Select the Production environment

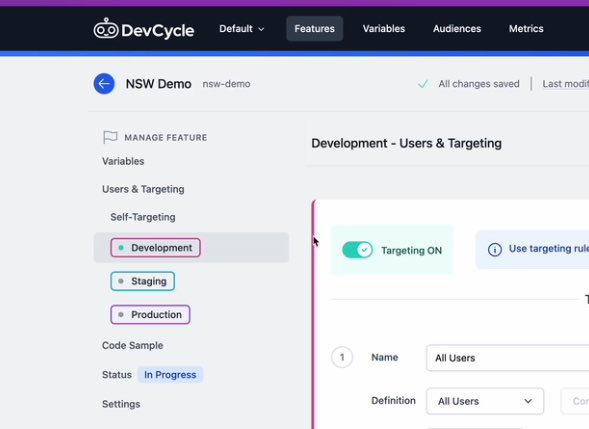(150, 314)
